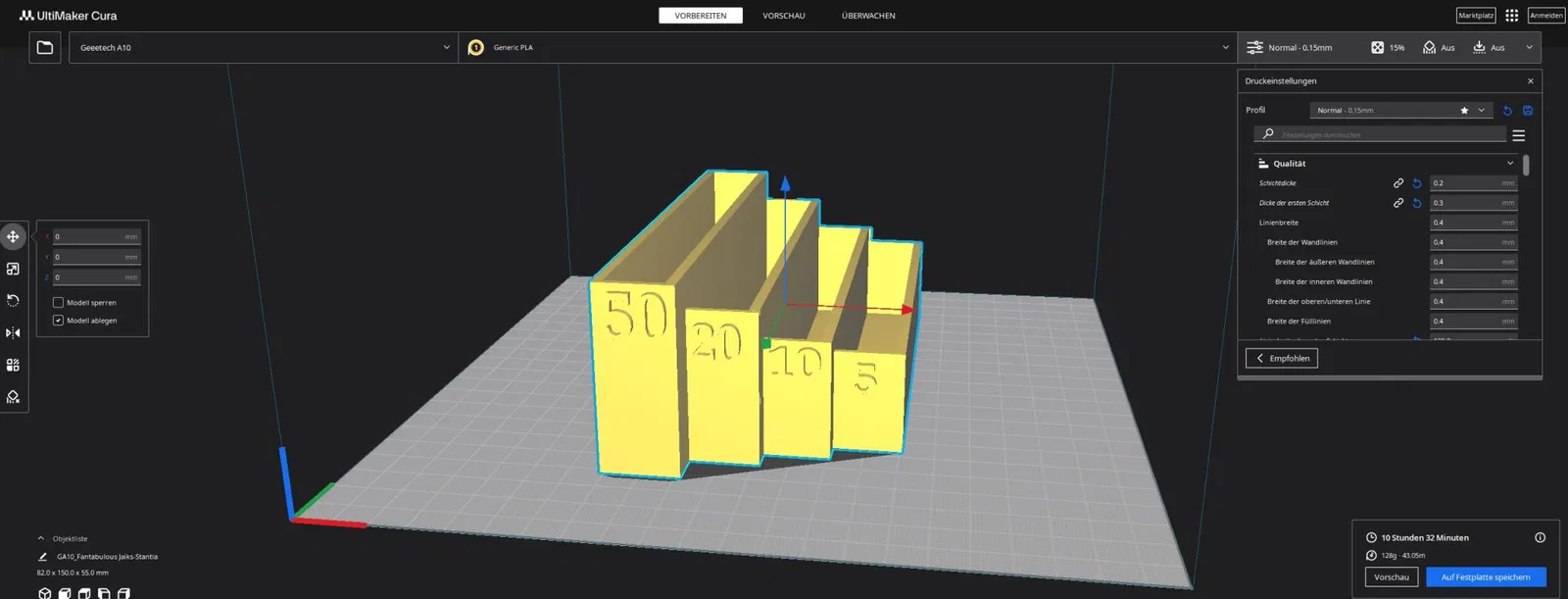Edit the X position field
The height and width of the screenshot is (599, 1568).
(x=97, y=237)
